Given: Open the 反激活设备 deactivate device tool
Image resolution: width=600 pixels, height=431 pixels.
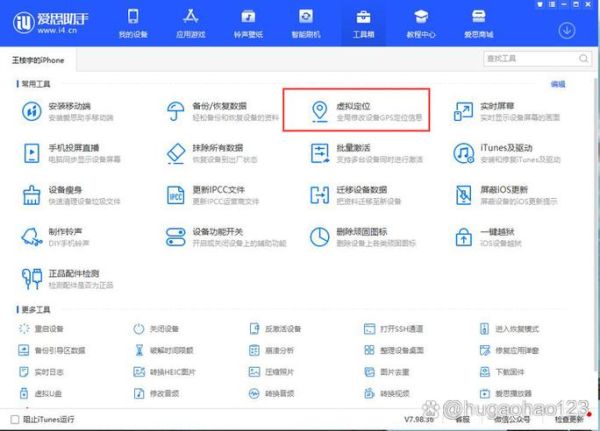Looking at the screenshot, I should (275, 329).
